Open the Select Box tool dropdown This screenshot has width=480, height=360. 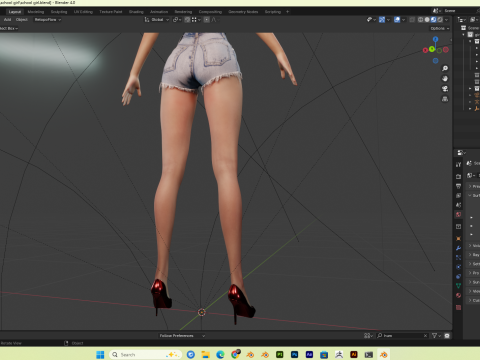pyautogui.click(x=9, y=28)
